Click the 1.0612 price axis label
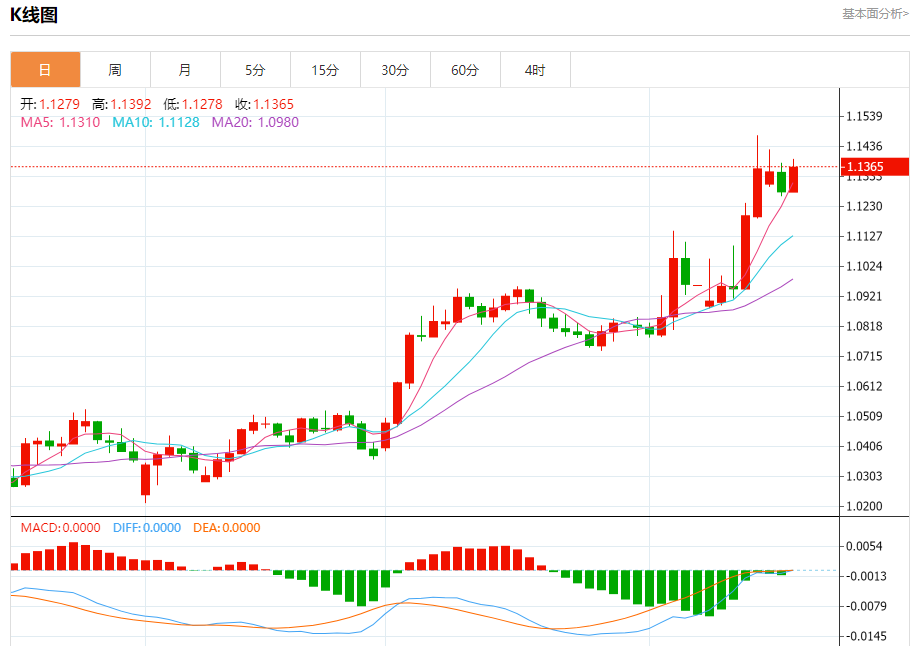This screenshot has width=915, height=646. (864, 386)
